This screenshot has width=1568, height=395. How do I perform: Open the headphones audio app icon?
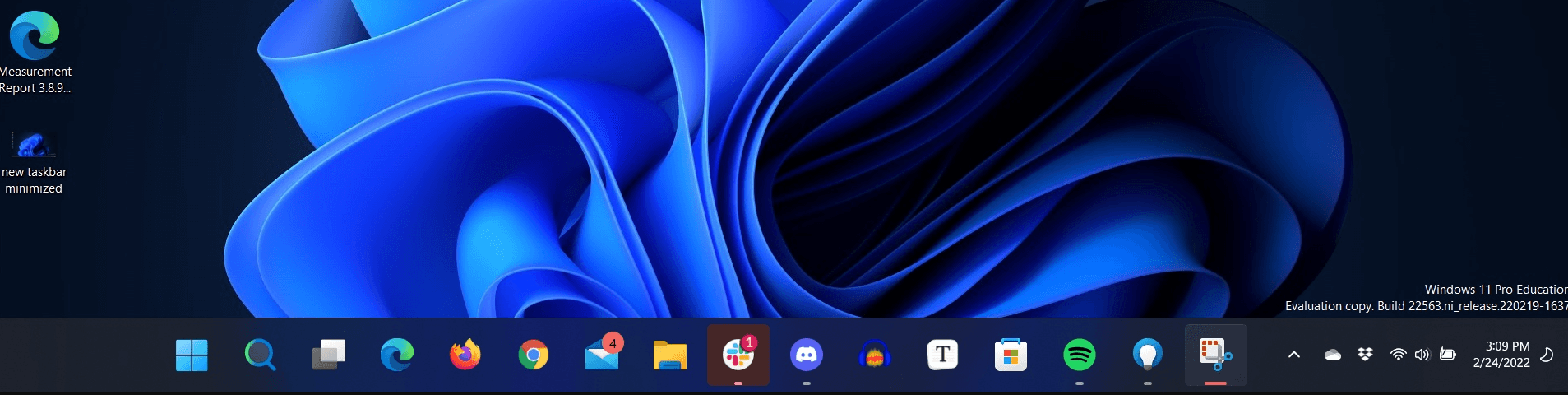[x=874, y=355]
